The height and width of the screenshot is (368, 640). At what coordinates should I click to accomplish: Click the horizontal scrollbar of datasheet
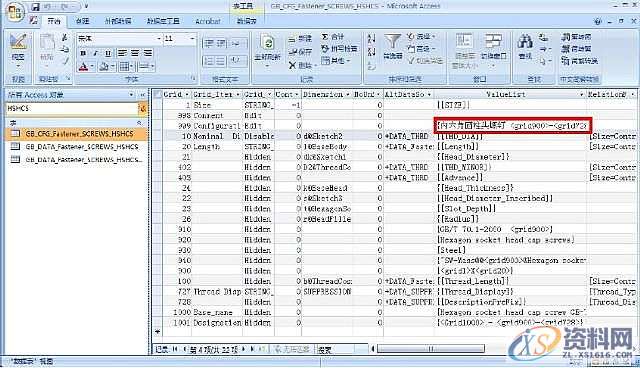[431, 349]
